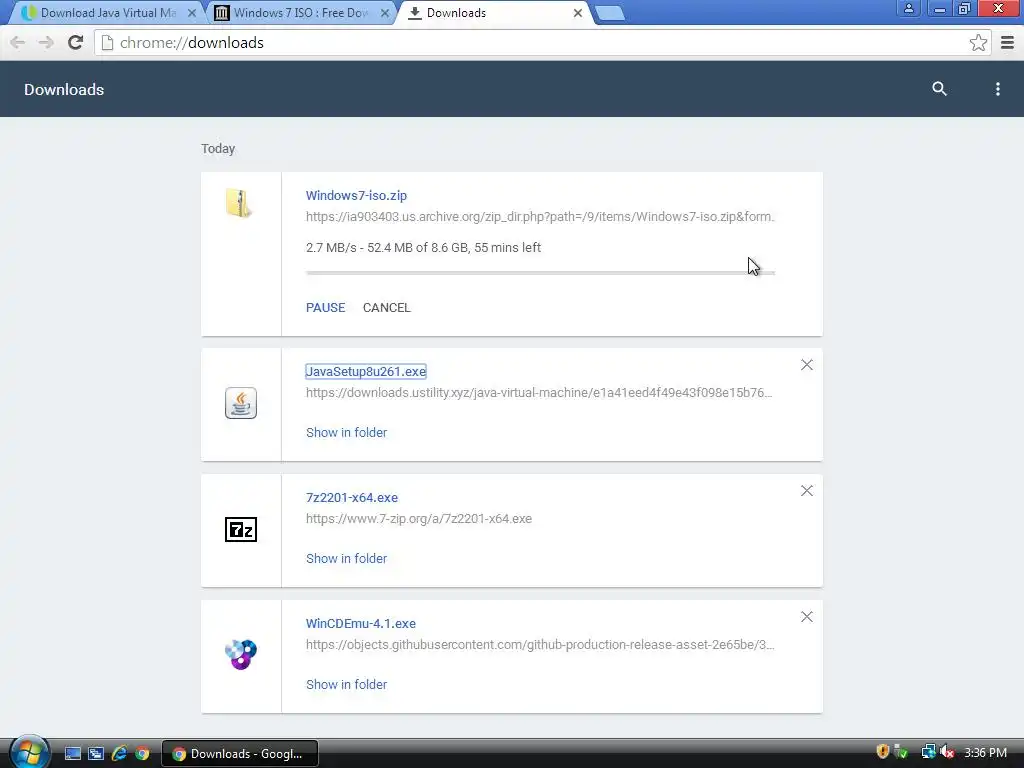Open the network tray icon
Image resolution: width=1024 pixels, height=768 pixels.
pos(927,752)
